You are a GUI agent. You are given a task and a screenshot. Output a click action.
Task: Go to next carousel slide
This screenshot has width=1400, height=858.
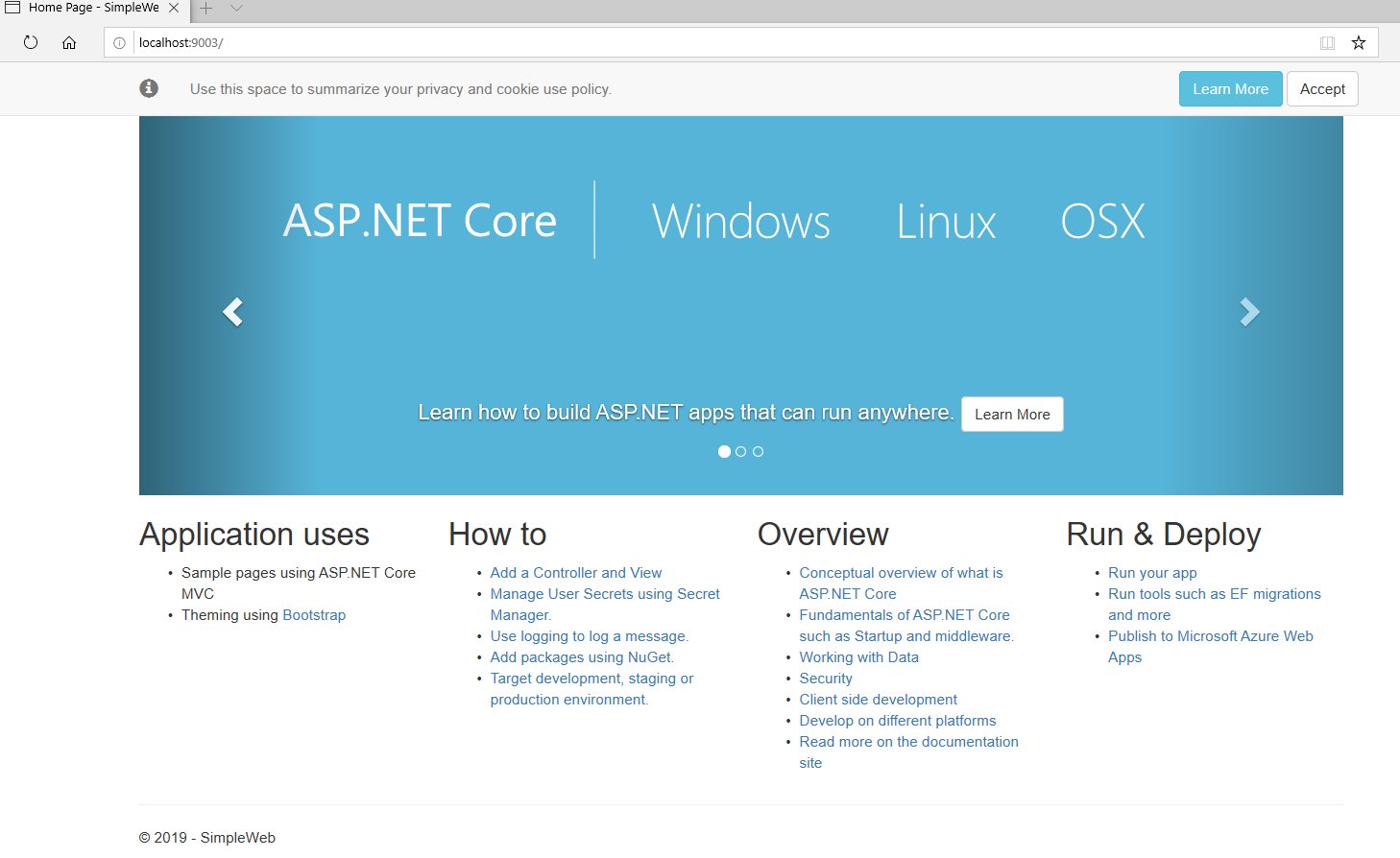1249,311
